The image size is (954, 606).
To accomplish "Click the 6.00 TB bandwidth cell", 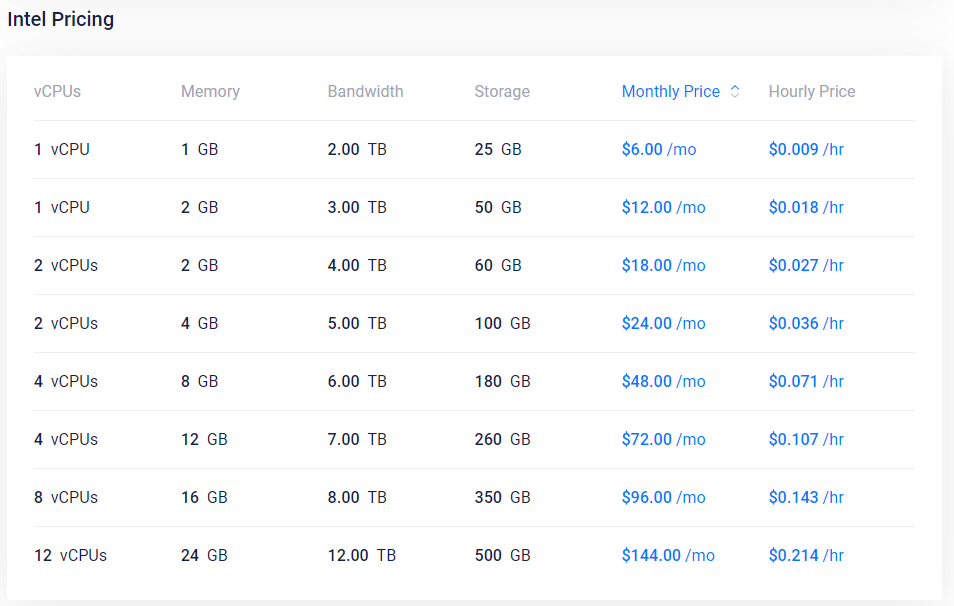I will tap(357, 381).
